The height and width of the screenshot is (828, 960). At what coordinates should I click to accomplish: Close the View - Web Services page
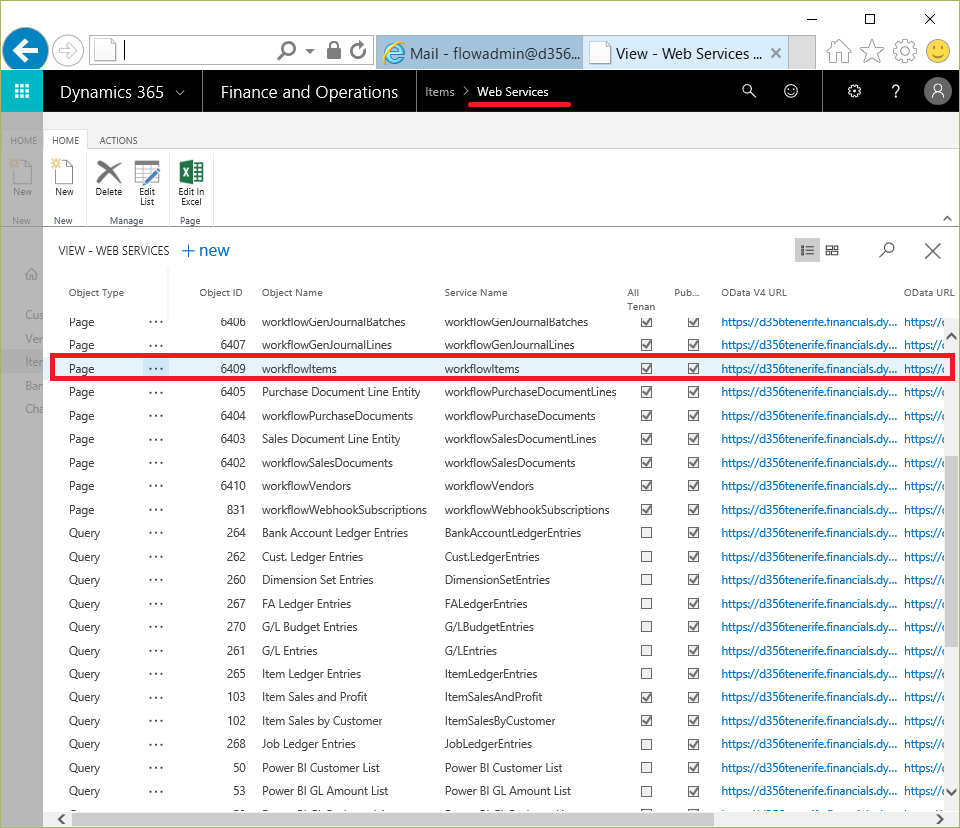(932, 250)
